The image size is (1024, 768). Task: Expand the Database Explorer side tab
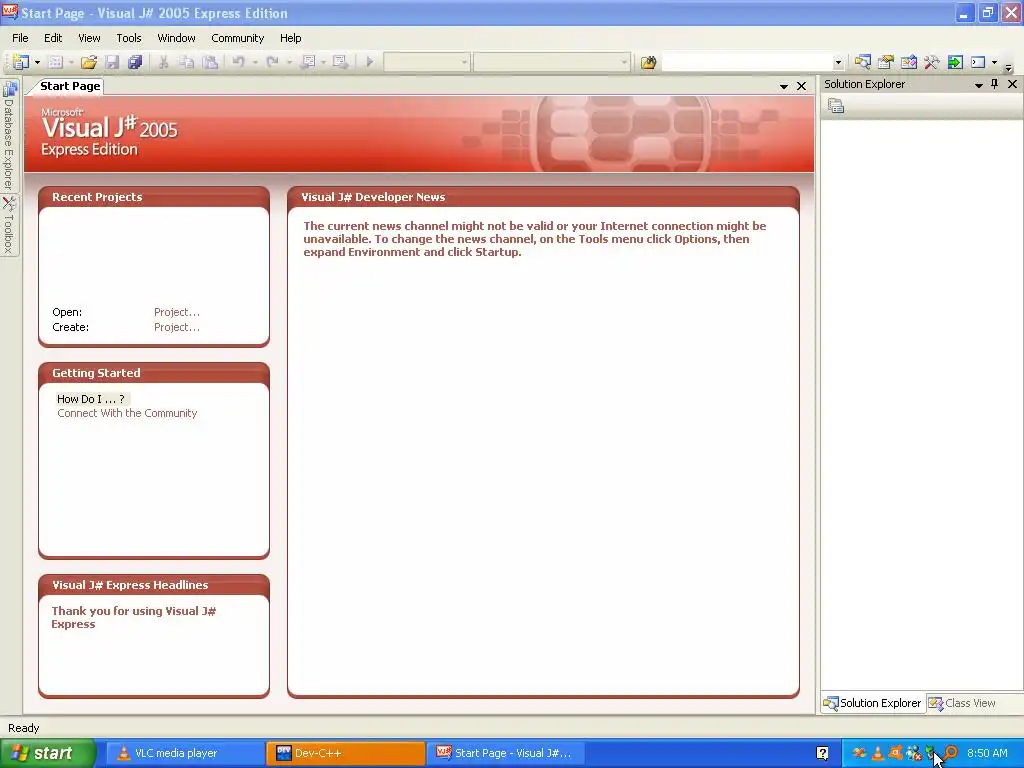pyautogui.click(x=9, y=136)
